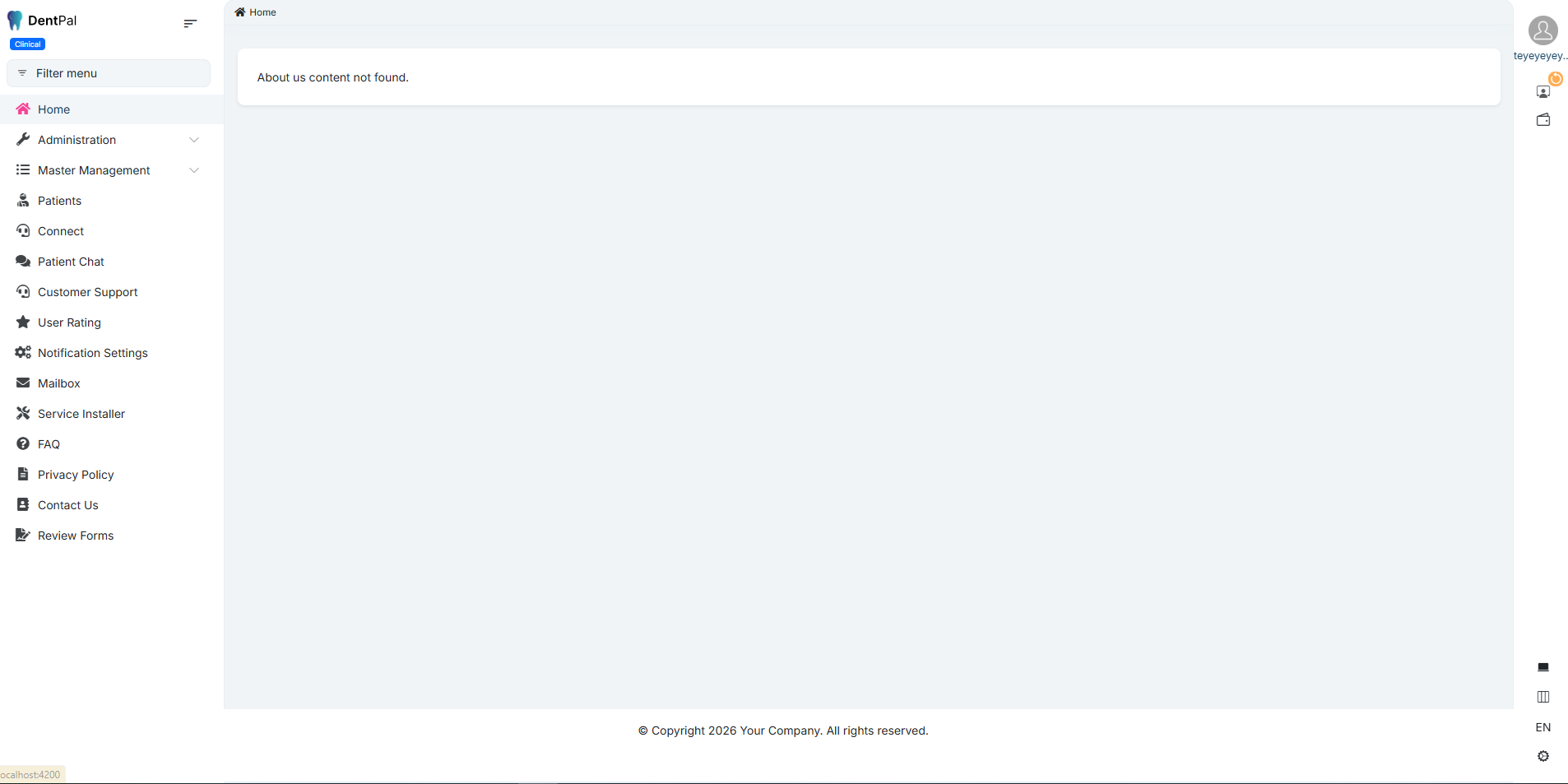
Task: Open the EN language selector
Action: (1542, 727)
